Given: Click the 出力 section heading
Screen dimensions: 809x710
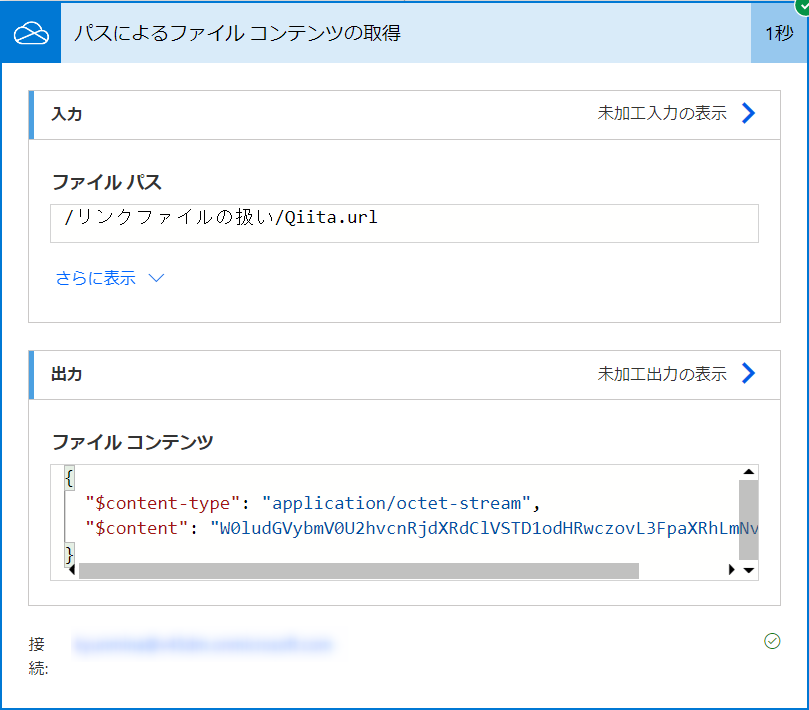Looking at the screenshot, I should 67,374.
